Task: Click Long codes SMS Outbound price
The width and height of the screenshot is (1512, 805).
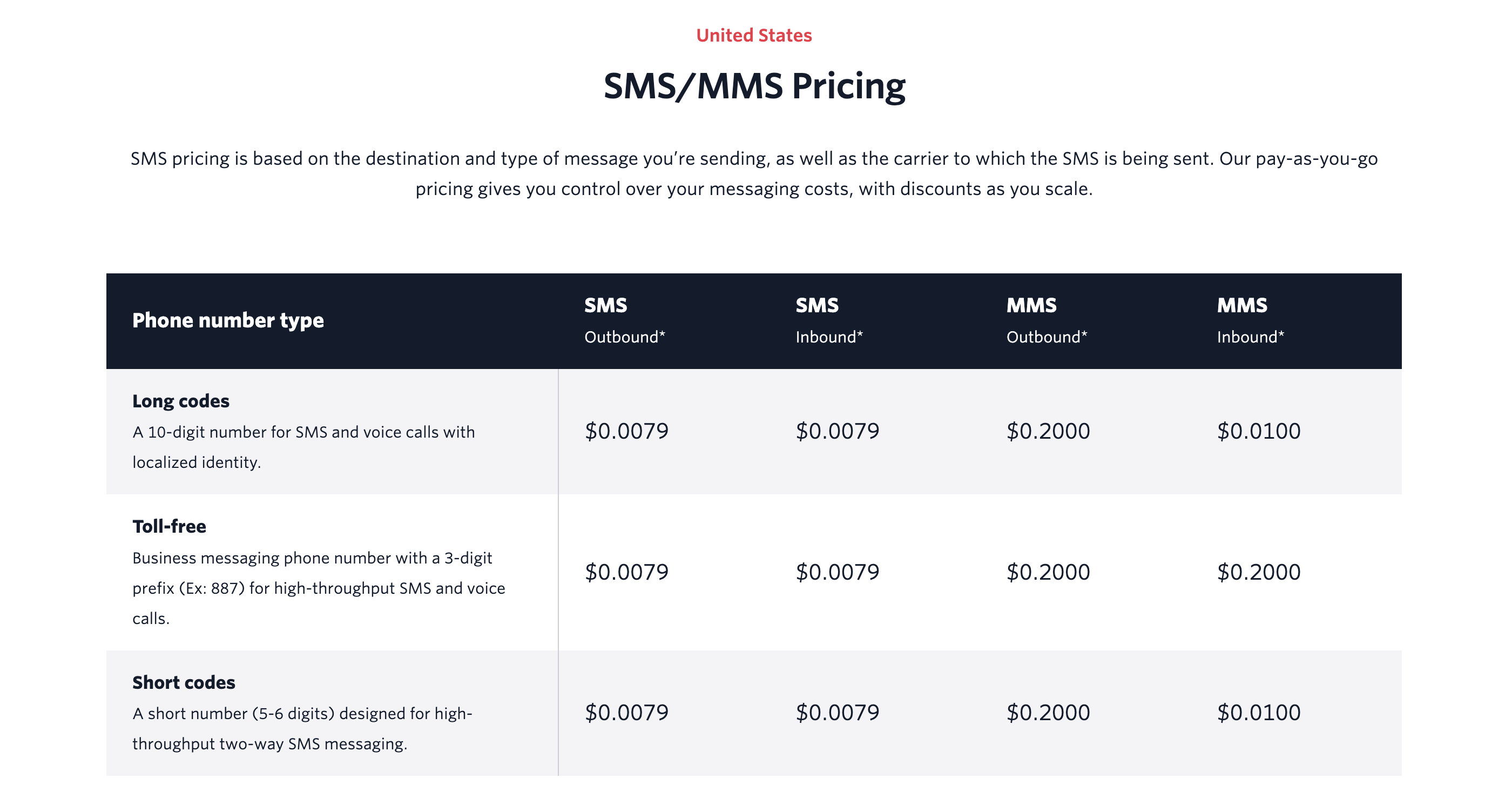Action: click(x=626, y=431)
